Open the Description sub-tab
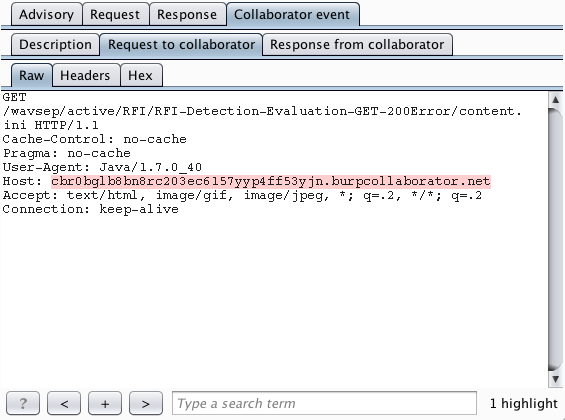 [x=55, y=45]
